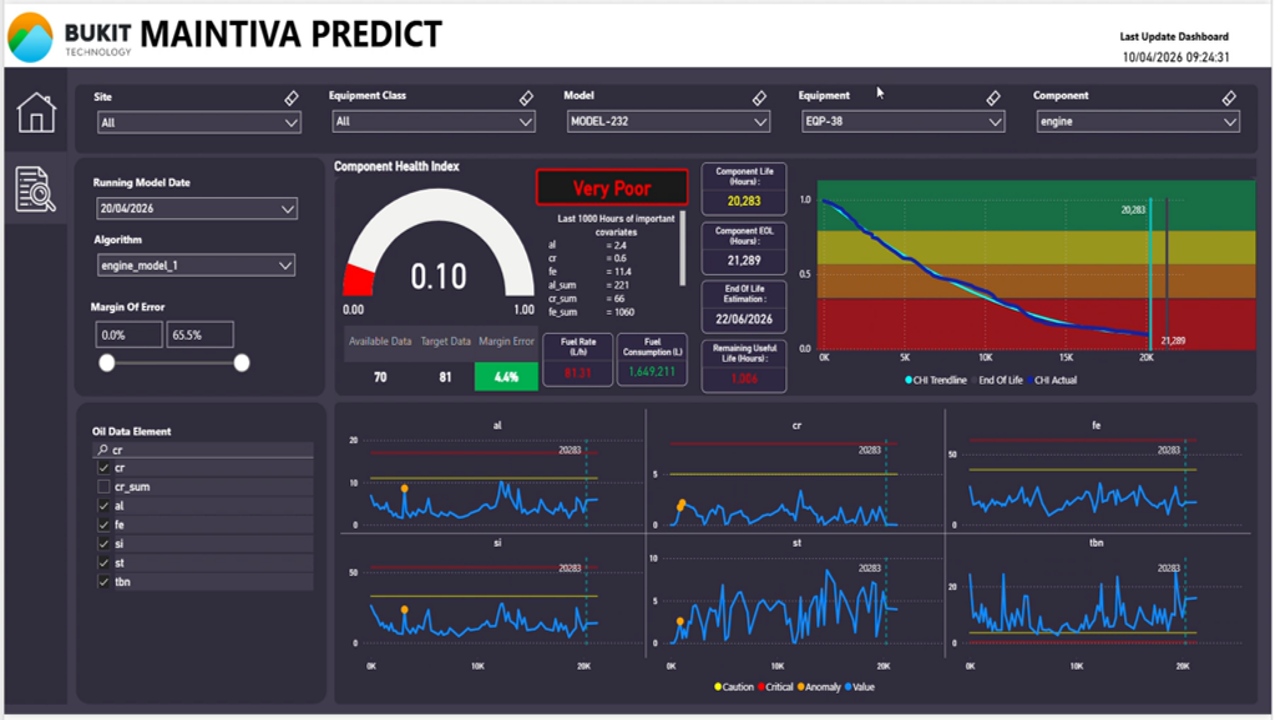Click the End Of Life Estimation card
Viewport: 1280px width, 720px height.
tap(744, 307)
